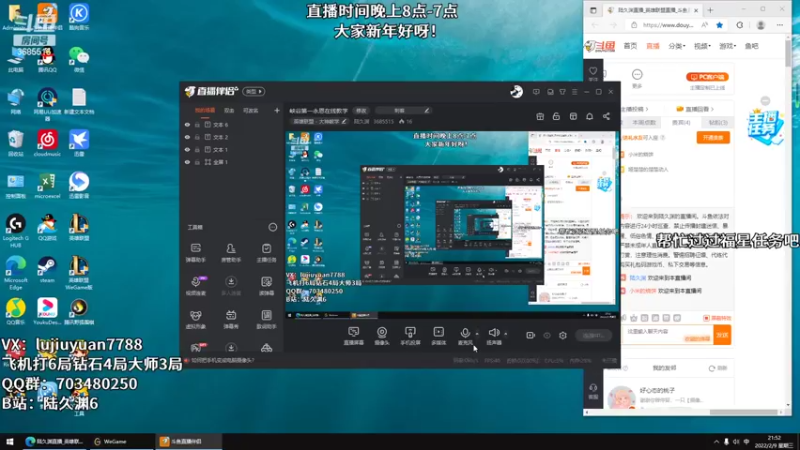Click the orange 发送 send button

click(722, 335)
